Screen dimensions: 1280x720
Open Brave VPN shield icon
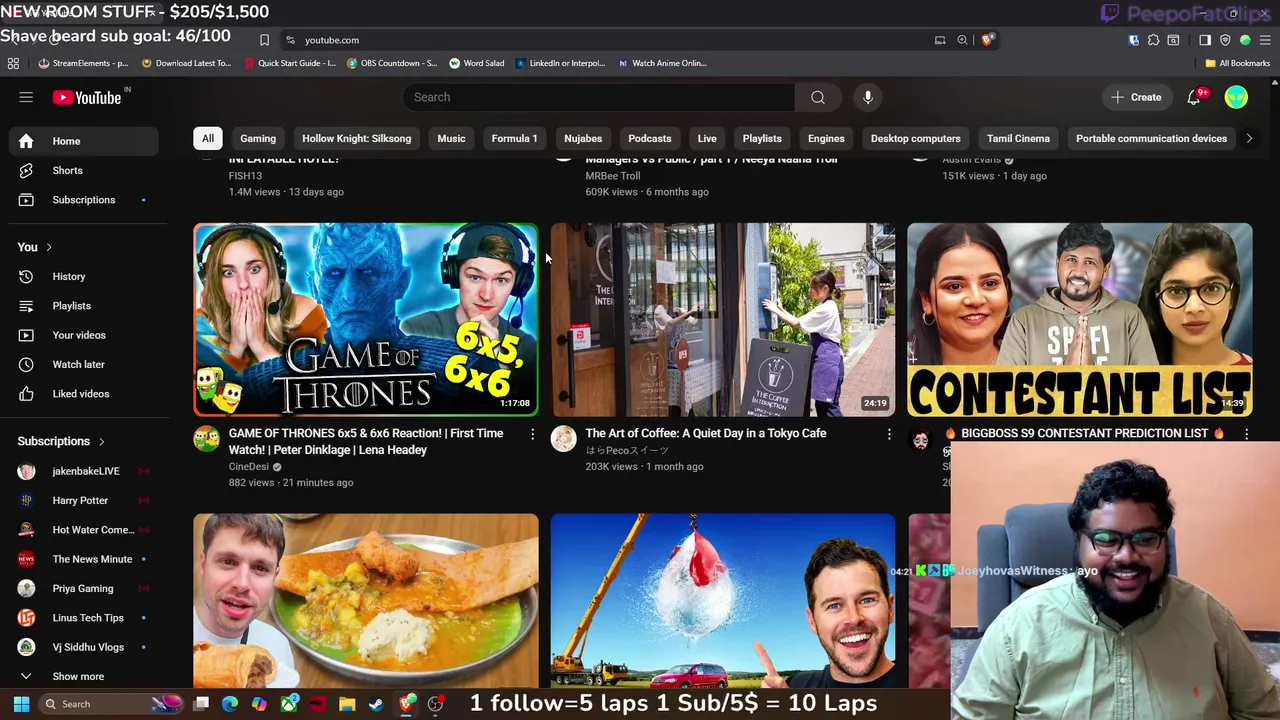(1225, 40)
